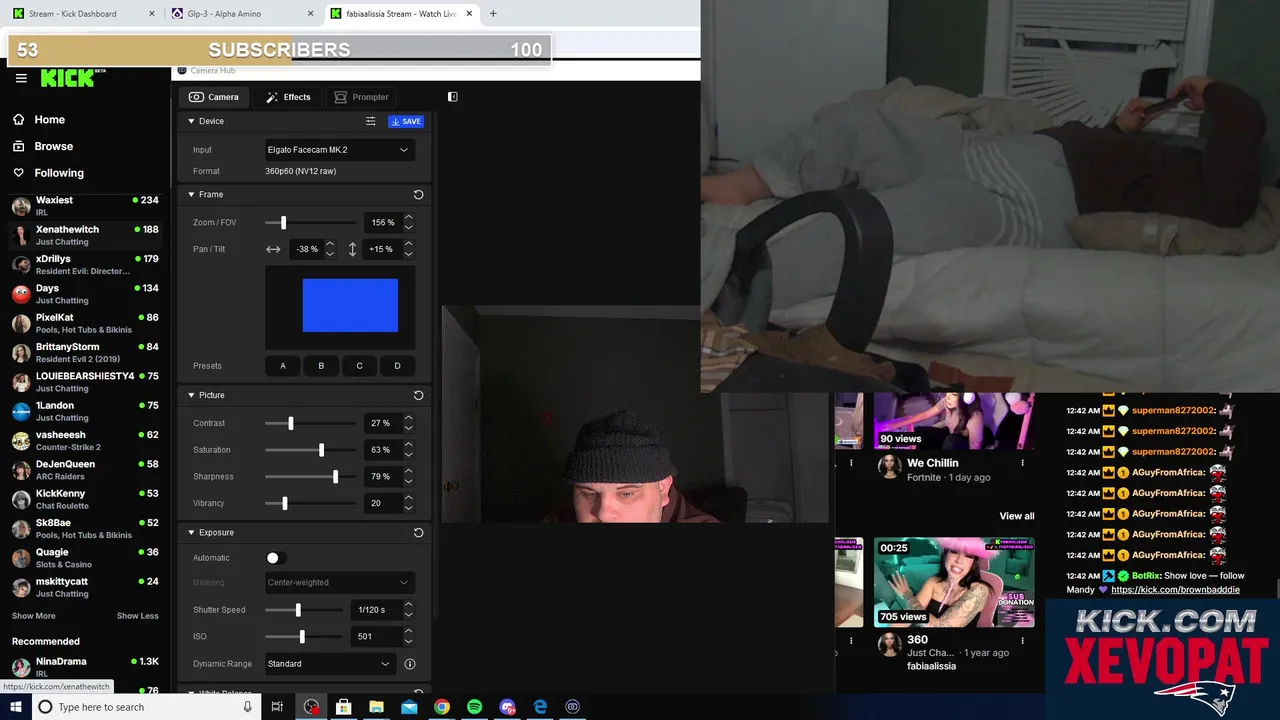Open Xenathewitch channel in sidebar
Screen dimensions: 1280x720
click(85, 235)
